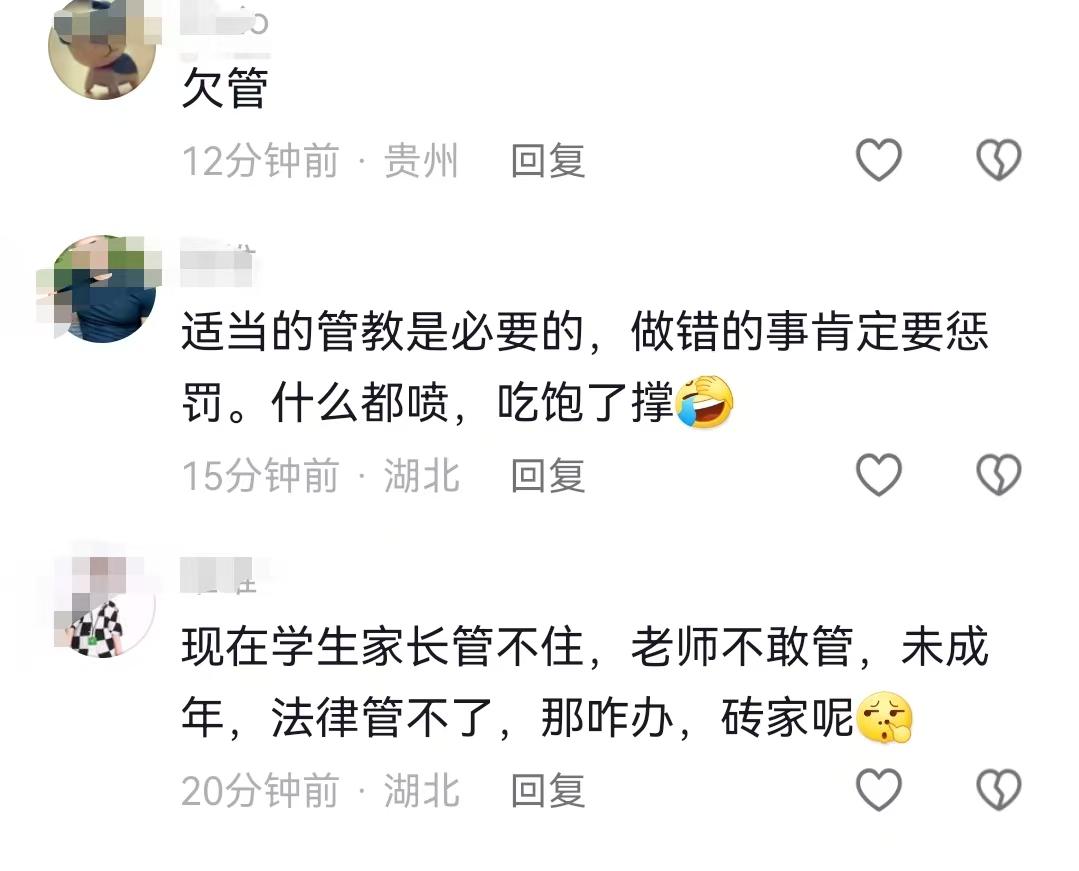Screen dimensions: 1079x871
Task: Open the checkered-shirt avatar of third commenter
Action: pyautogui.click(x=102, y=604)
